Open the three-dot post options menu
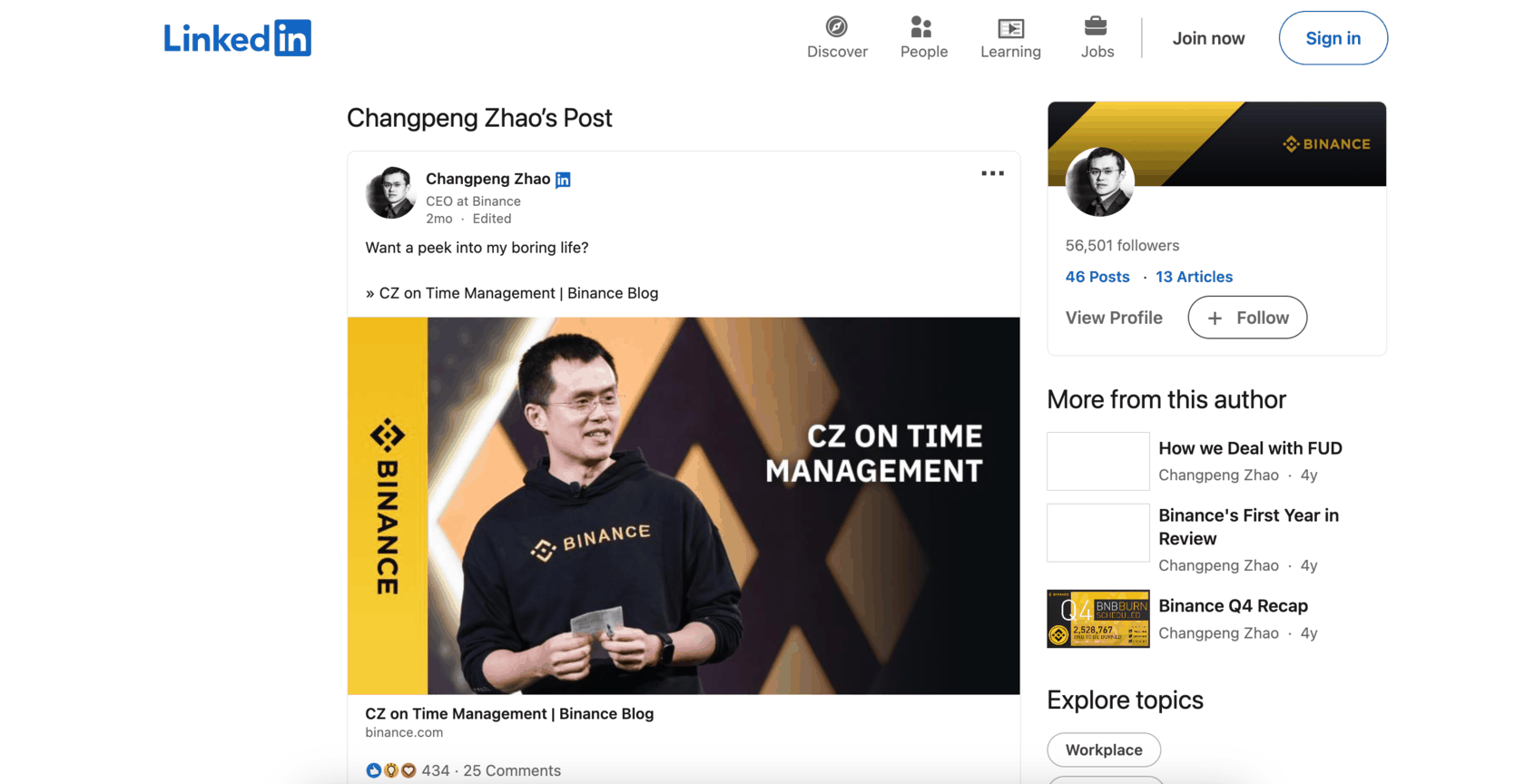This screenshot has width=1525, height=784. [992, 173]
